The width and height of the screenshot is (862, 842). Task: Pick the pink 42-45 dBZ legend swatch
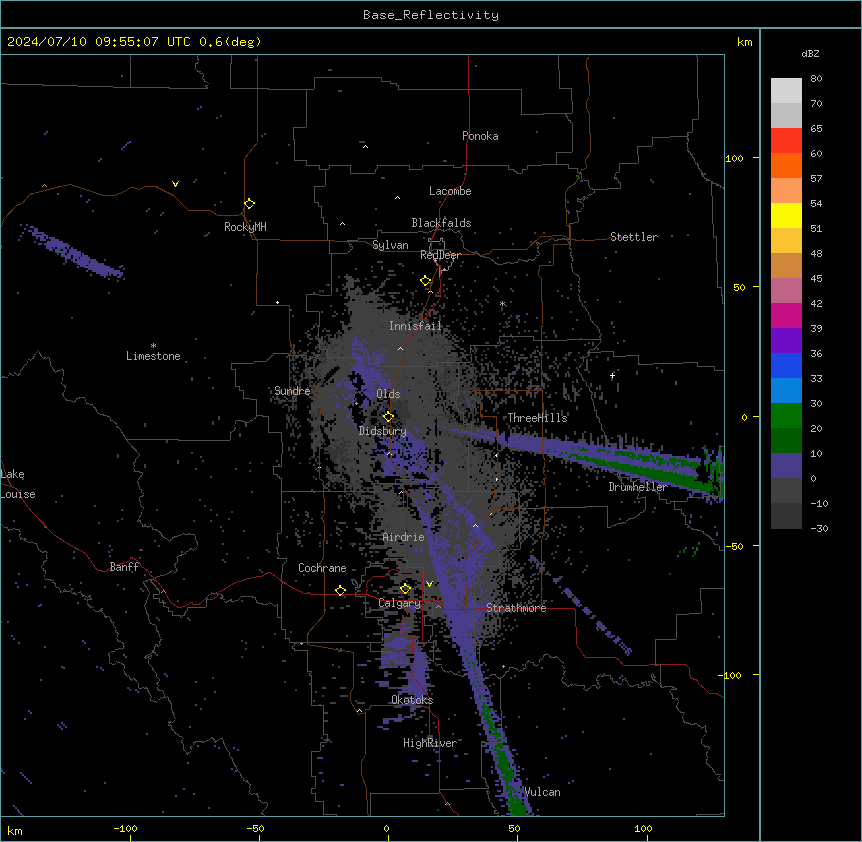click(x=786, y=290)
